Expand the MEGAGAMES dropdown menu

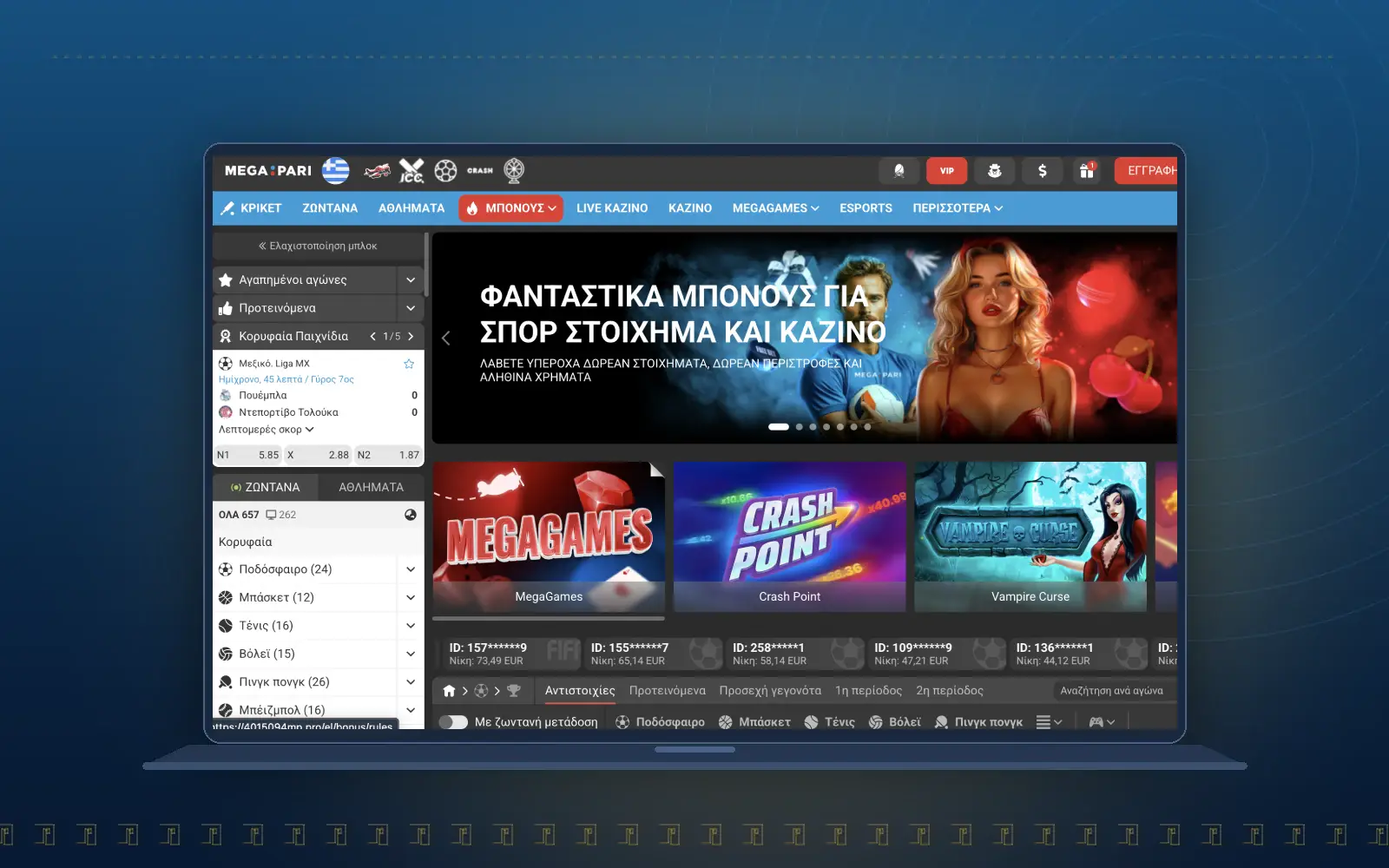775,208
